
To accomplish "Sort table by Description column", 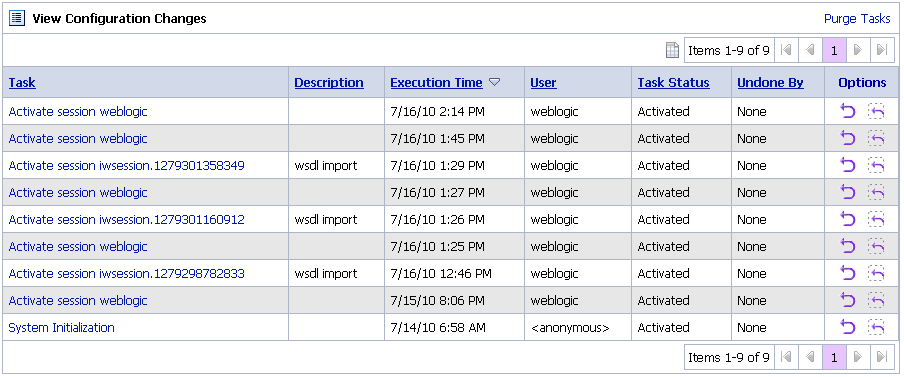I will click(329, 82).
